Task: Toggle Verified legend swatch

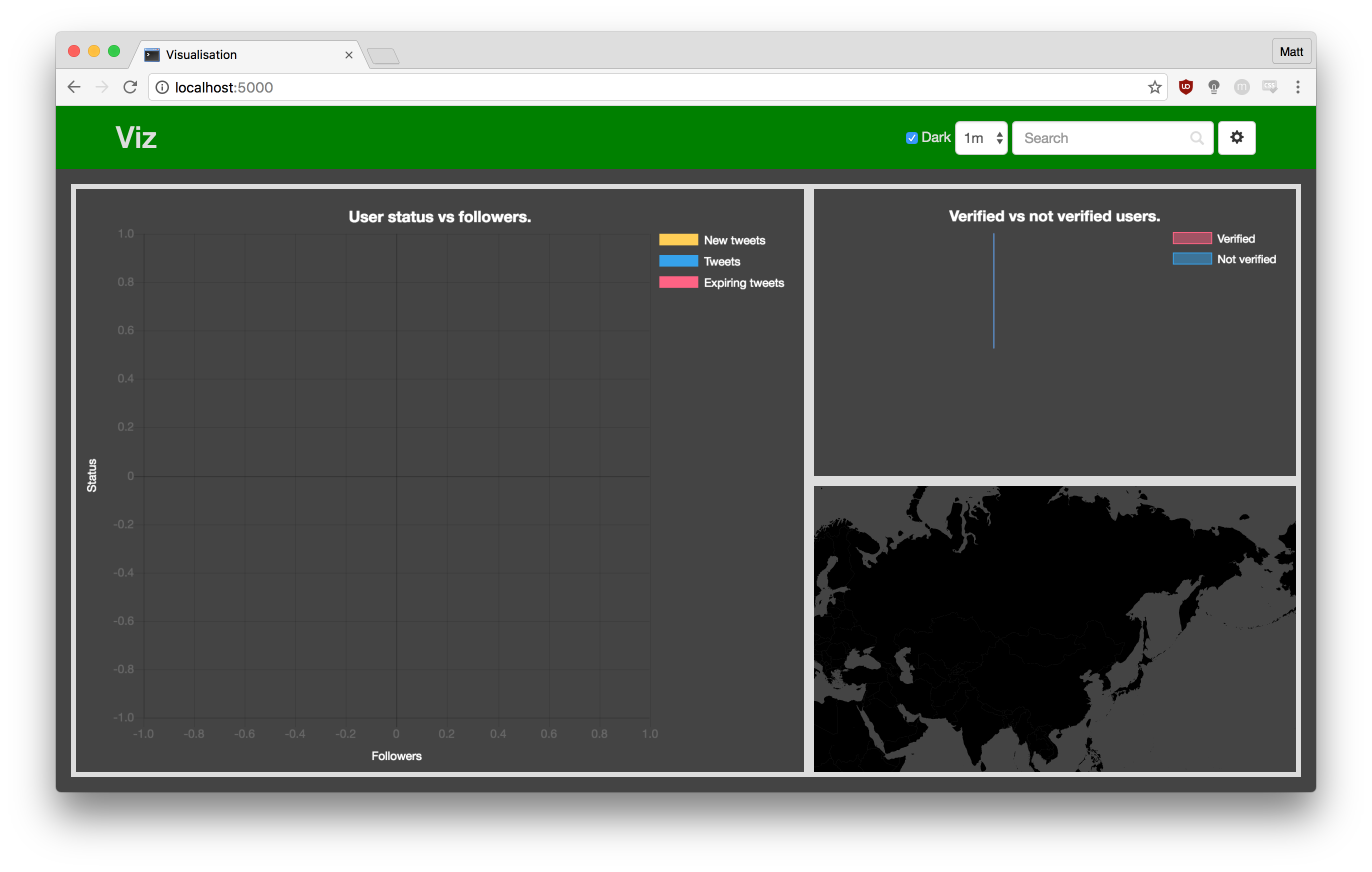Action: click(x=1192, y=238)
